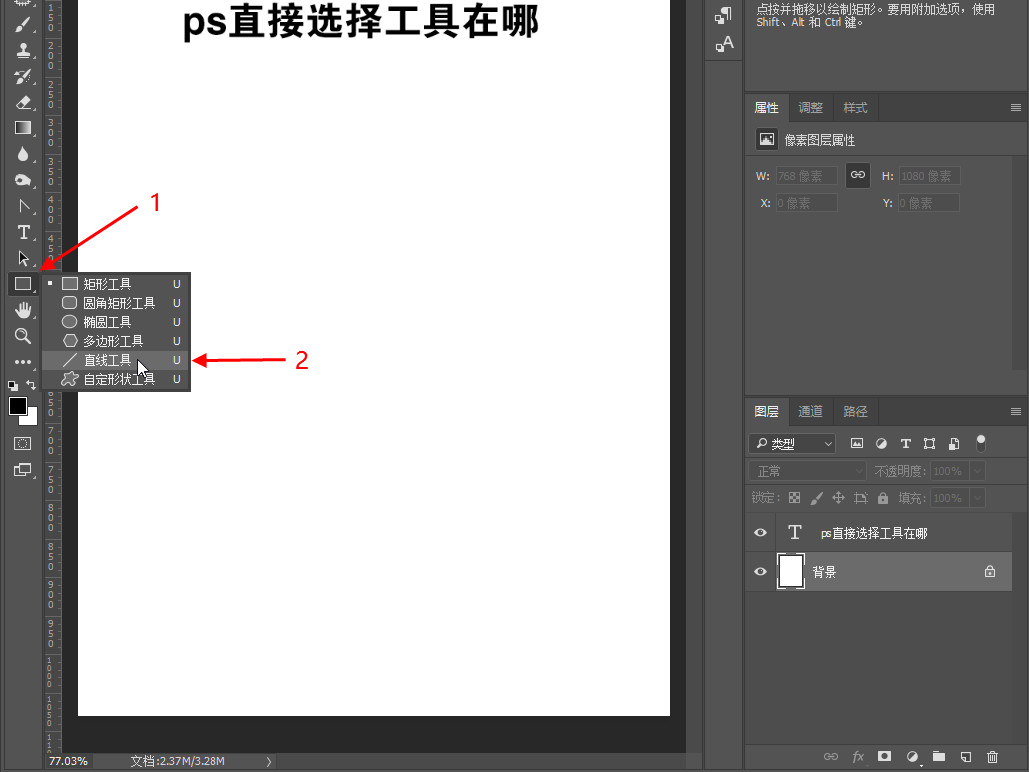Toggle link width and height
Image resolution: width=1029 pixels, height=772 pixels.
pos(858,175)
